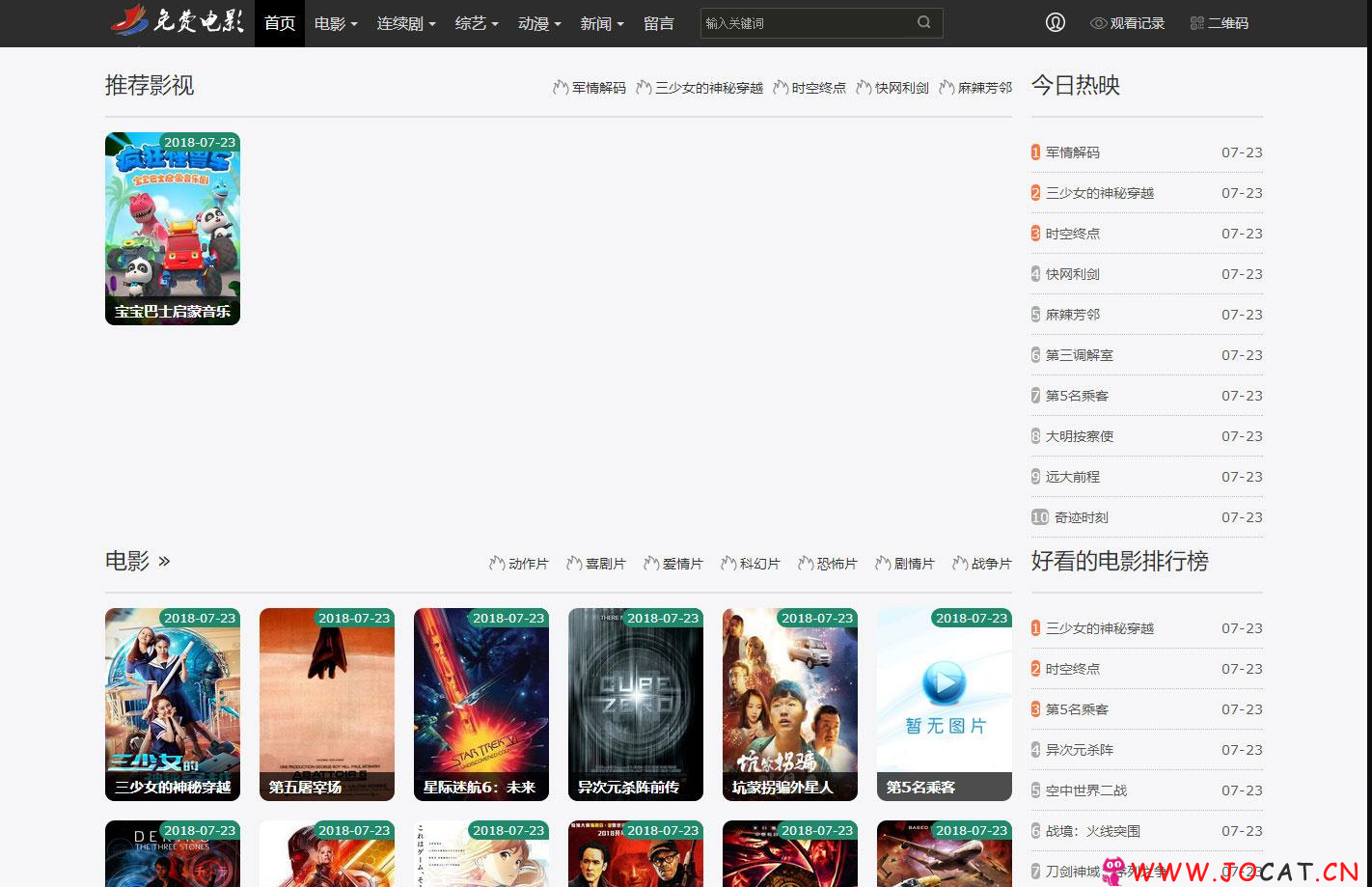This screenshot has width=1372, height=887.
Task: Click the play icon on 第5名乘客 poster
Action: [944, 683]
